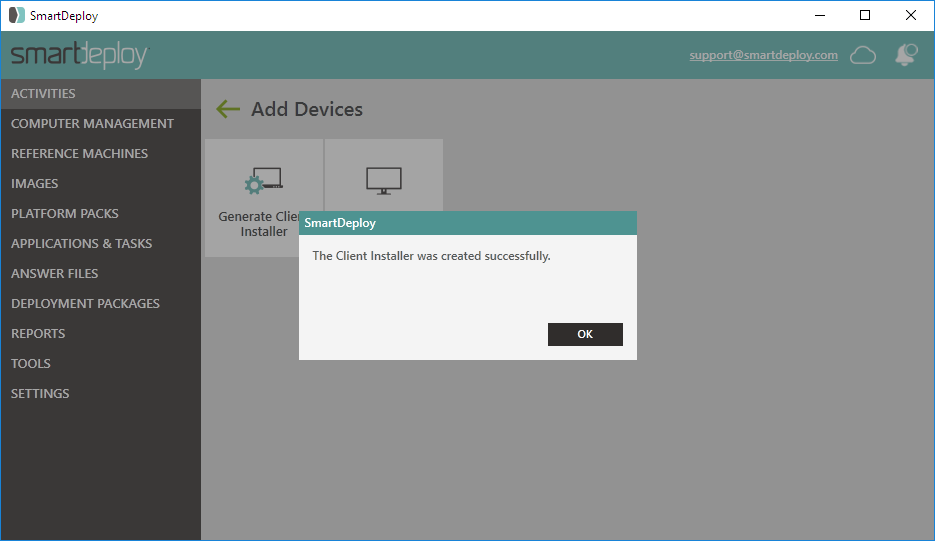Image resolution: width=935 pixels, height=541 pixels.
Task: Open Settings in the sidebar
Action: [x=101, y=393]
